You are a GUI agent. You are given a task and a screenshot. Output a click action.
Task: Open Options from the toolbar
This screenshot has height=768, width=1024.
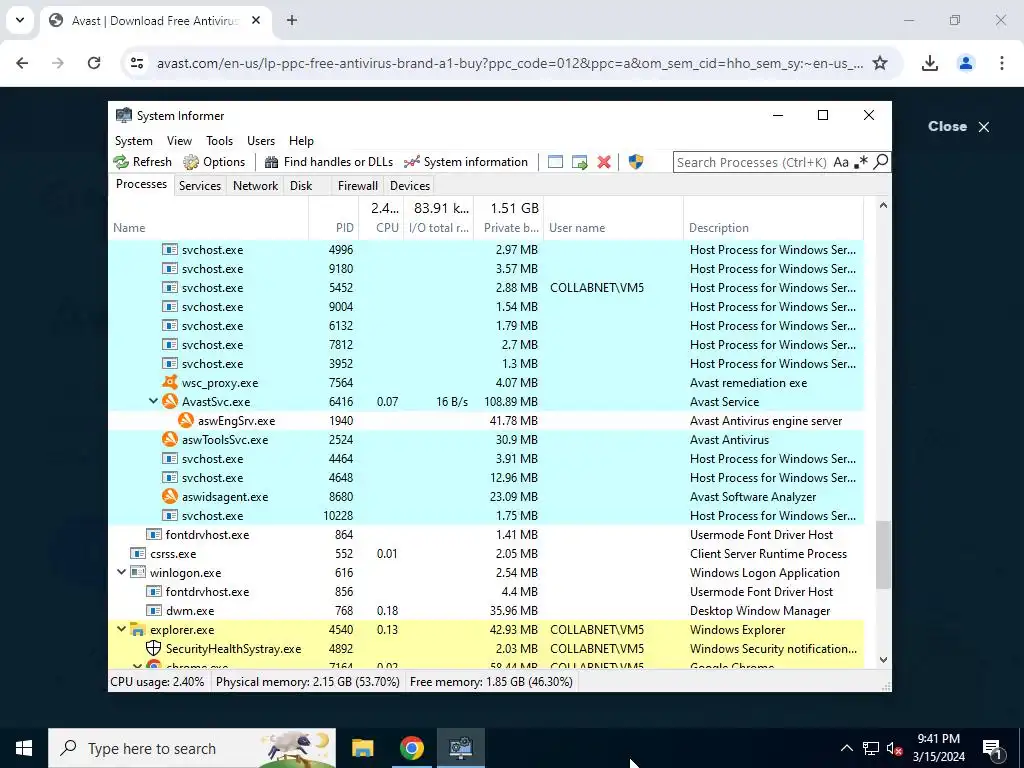[214, 162]
